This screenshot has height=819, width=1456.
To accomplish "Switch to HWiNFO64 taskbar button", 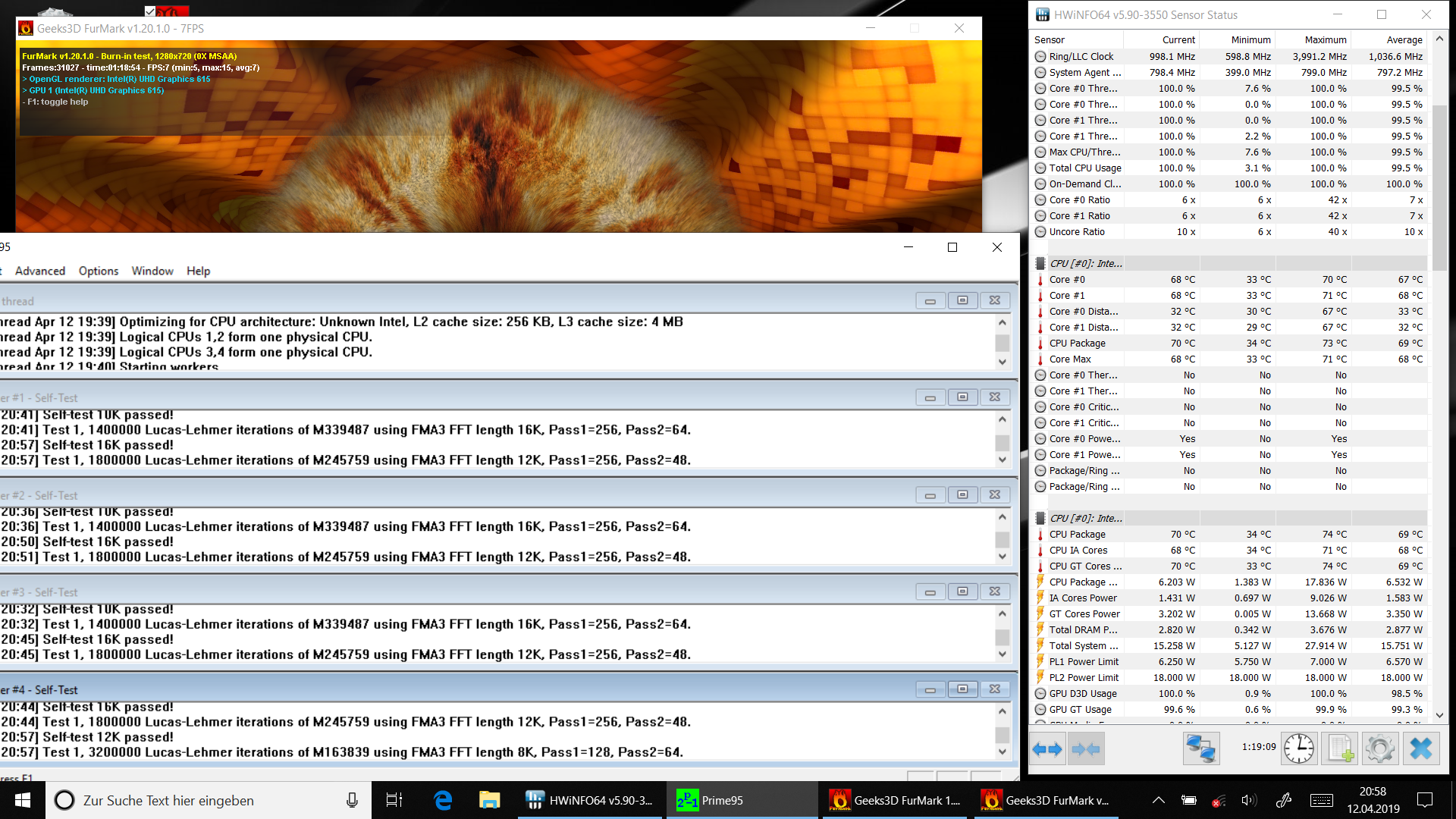I will pos(591,800).
